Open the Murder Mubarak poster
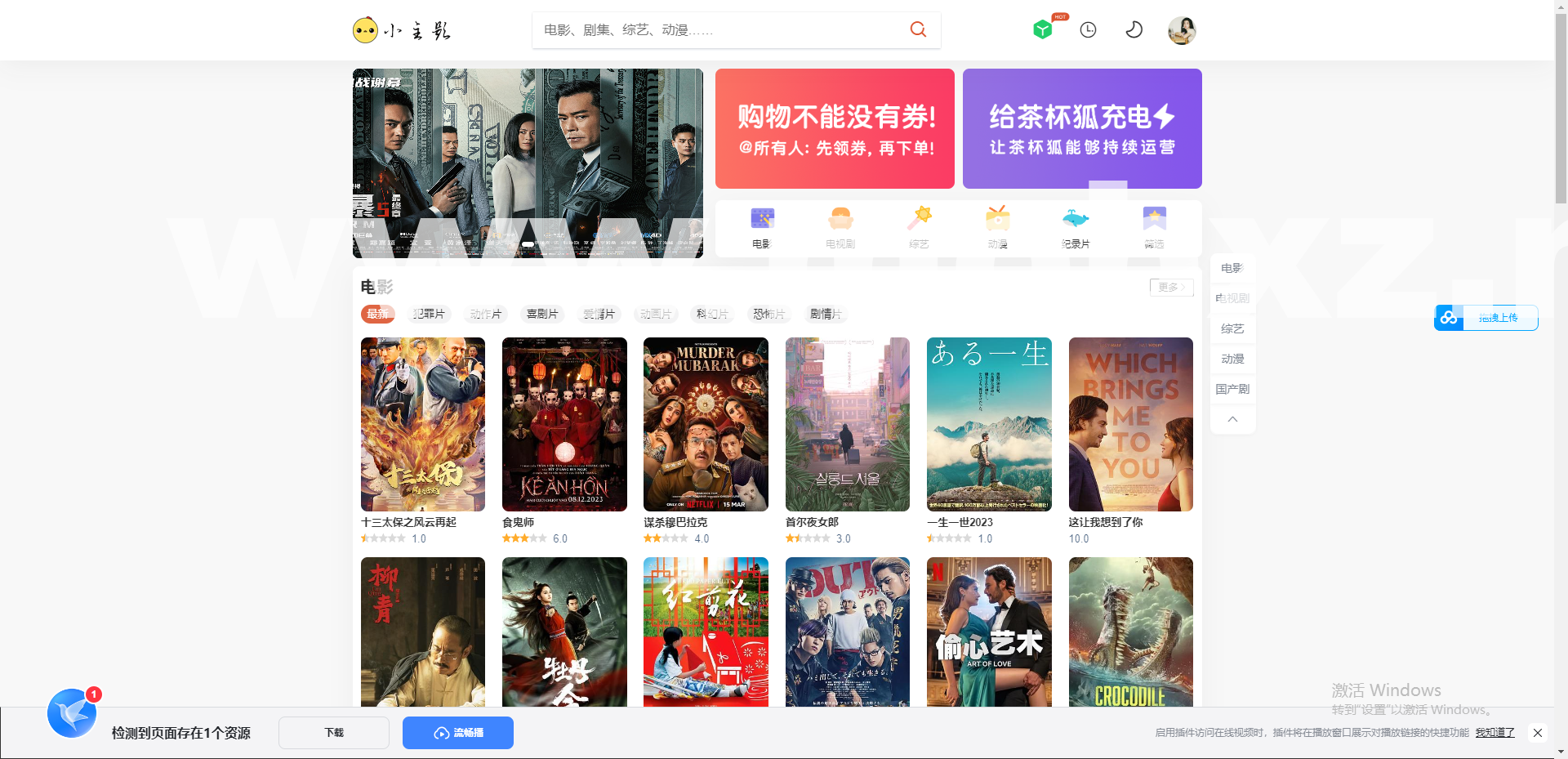This screenshot has height=759, width=1568. 706,424
